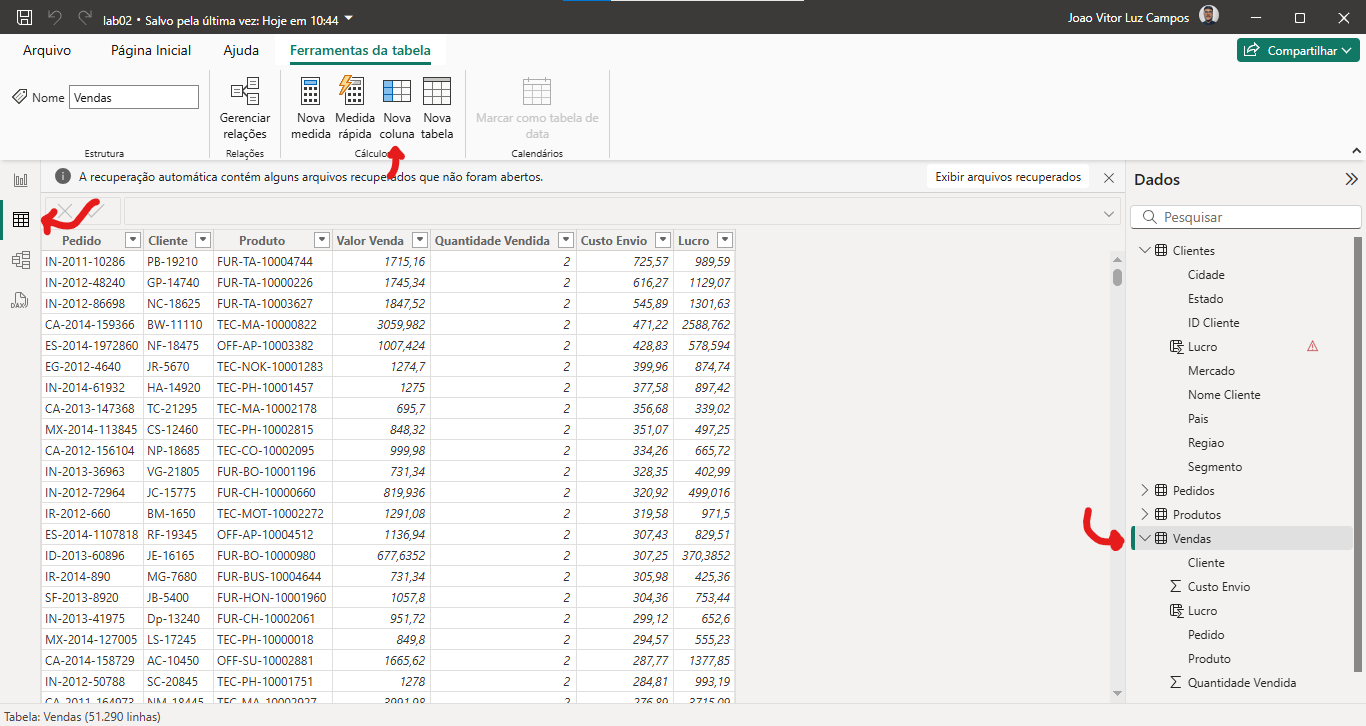The height and width of the screenshot is (726, 1366).
Task: Click the Dados pane vertical scrollbar
Action: coord(1358,453)
